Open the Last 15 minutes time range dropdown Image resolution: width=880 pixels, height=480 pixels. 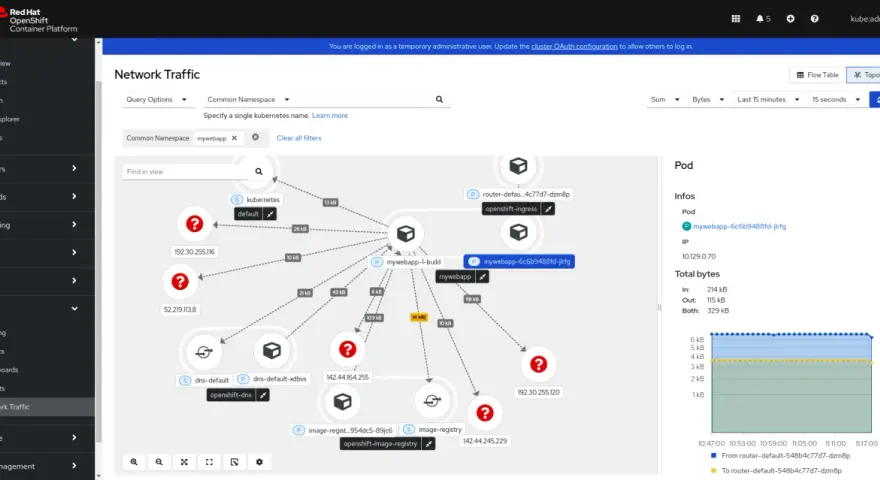click(768, 99)
